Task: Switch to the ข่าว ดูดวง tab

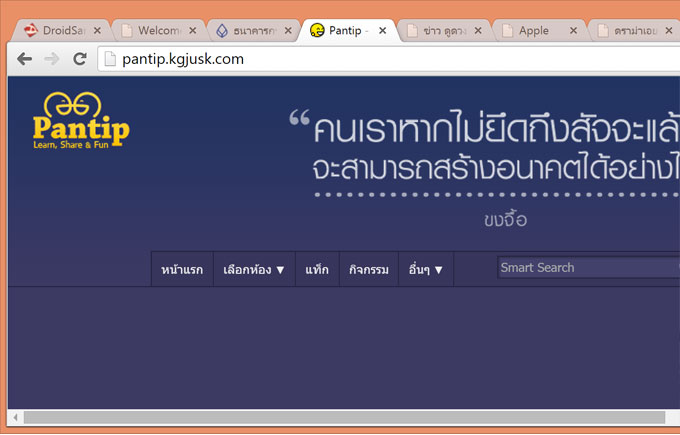Action: 442,31
